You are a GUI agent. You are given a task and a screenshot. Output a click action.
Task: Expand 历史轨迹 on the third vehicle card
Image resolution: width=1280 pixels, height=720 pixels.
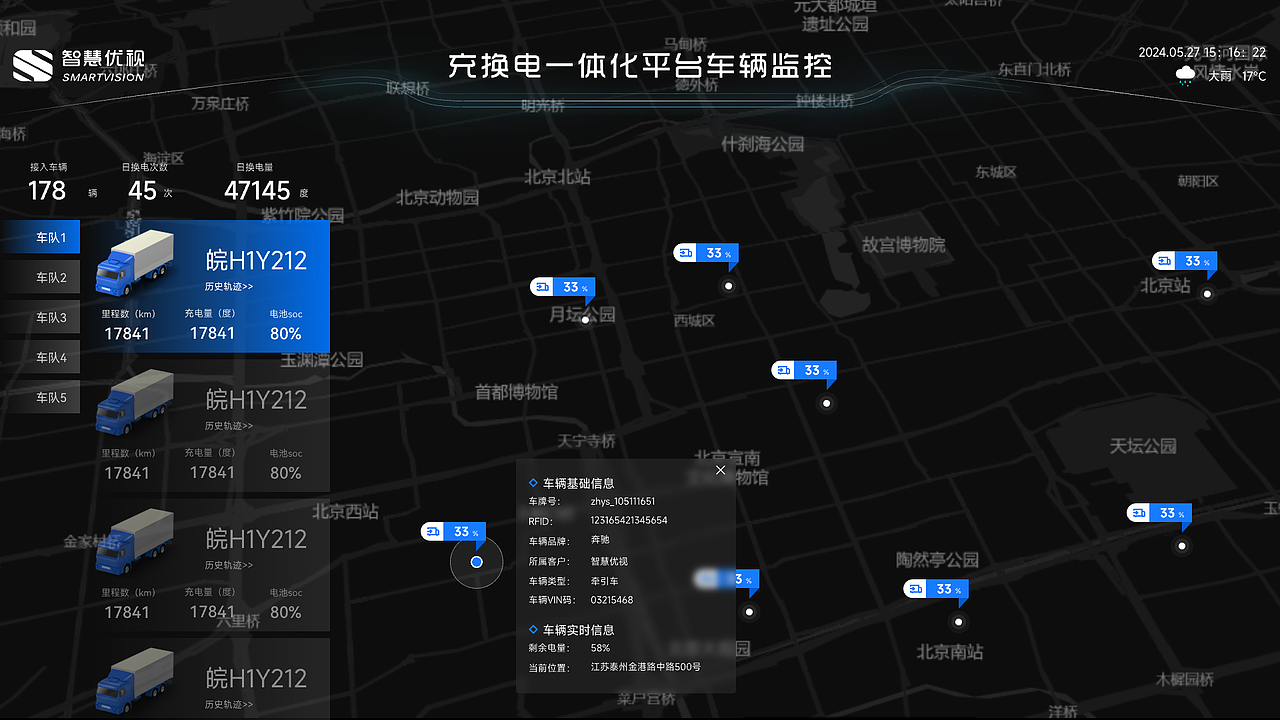228,563
